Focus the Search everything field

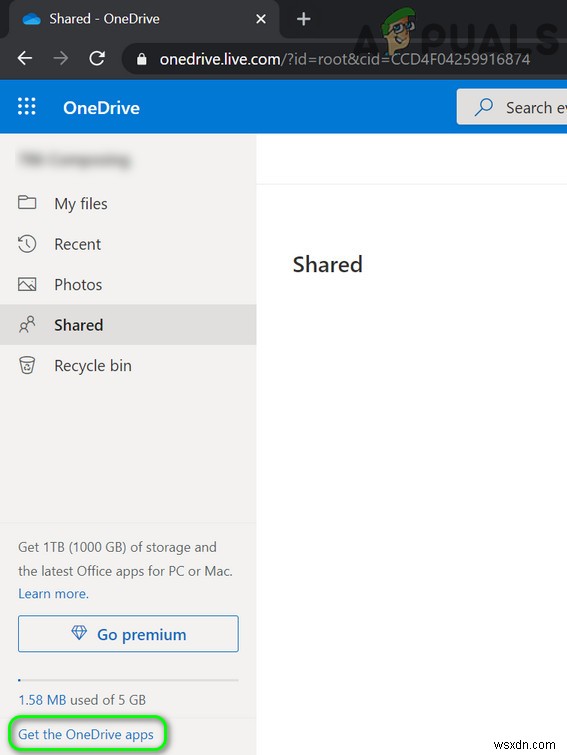(x=512, y=107)
